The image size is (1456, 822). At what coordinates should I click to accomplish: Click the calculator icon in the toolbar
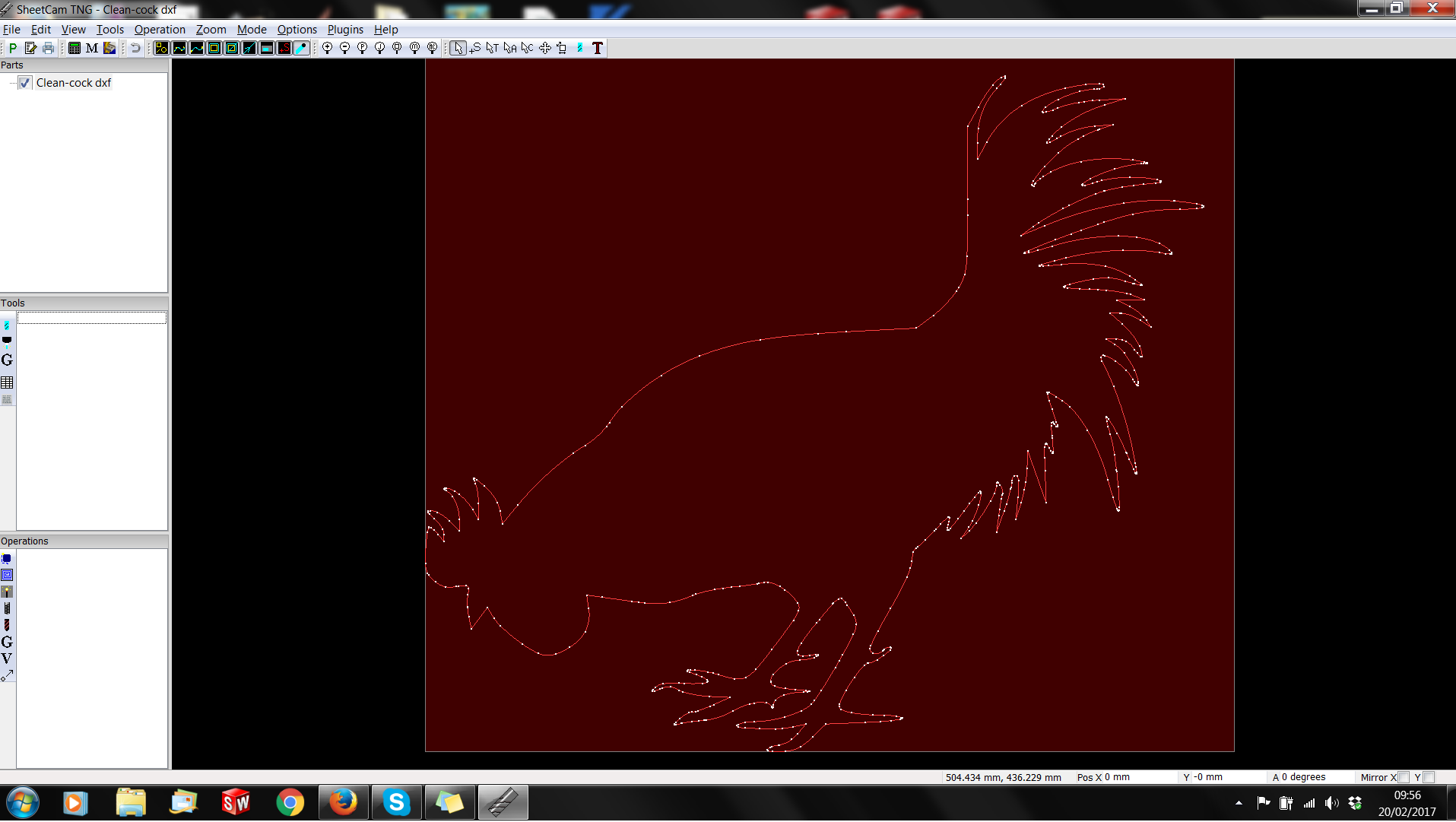pyautogui.click(x=75, y=48)
